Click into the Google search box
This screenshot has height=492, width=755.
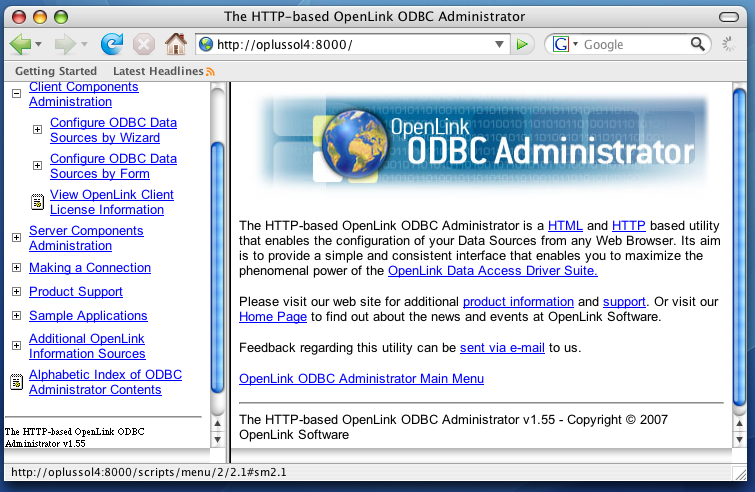pyautogui.click(x=635, y=45)
